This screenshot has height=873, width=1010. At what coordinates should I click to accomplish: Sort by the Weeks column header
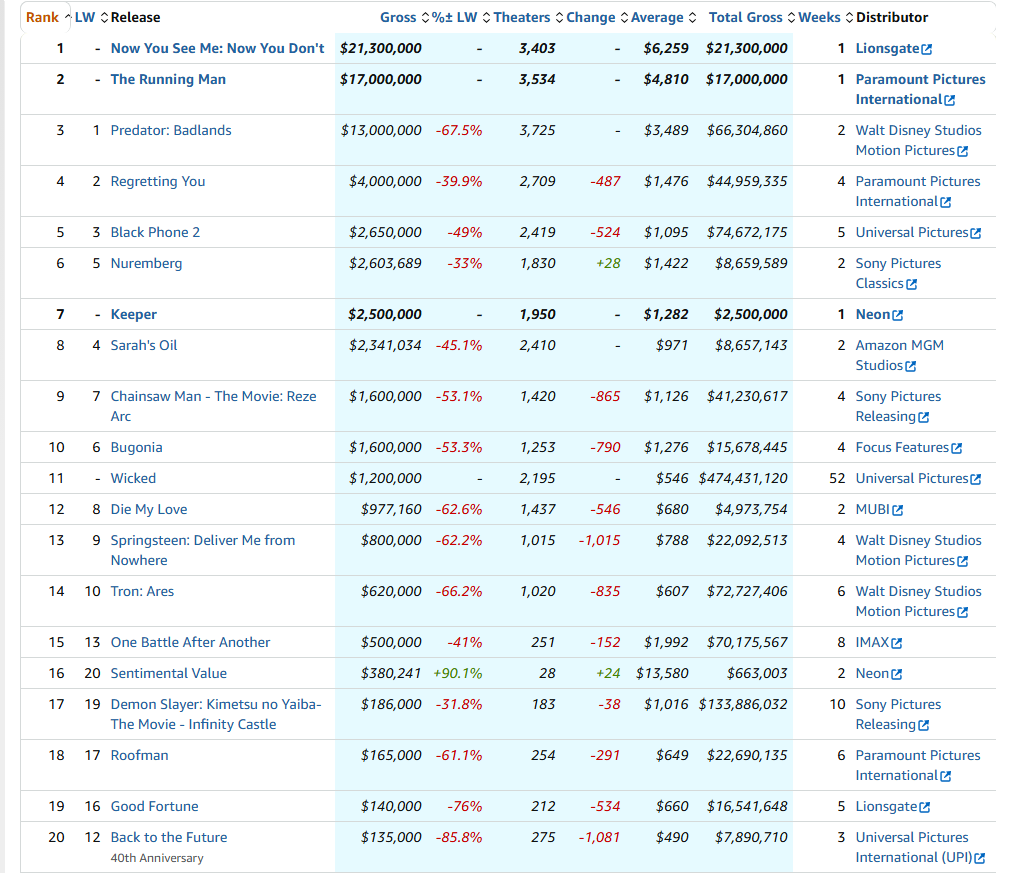pos(819,17)
